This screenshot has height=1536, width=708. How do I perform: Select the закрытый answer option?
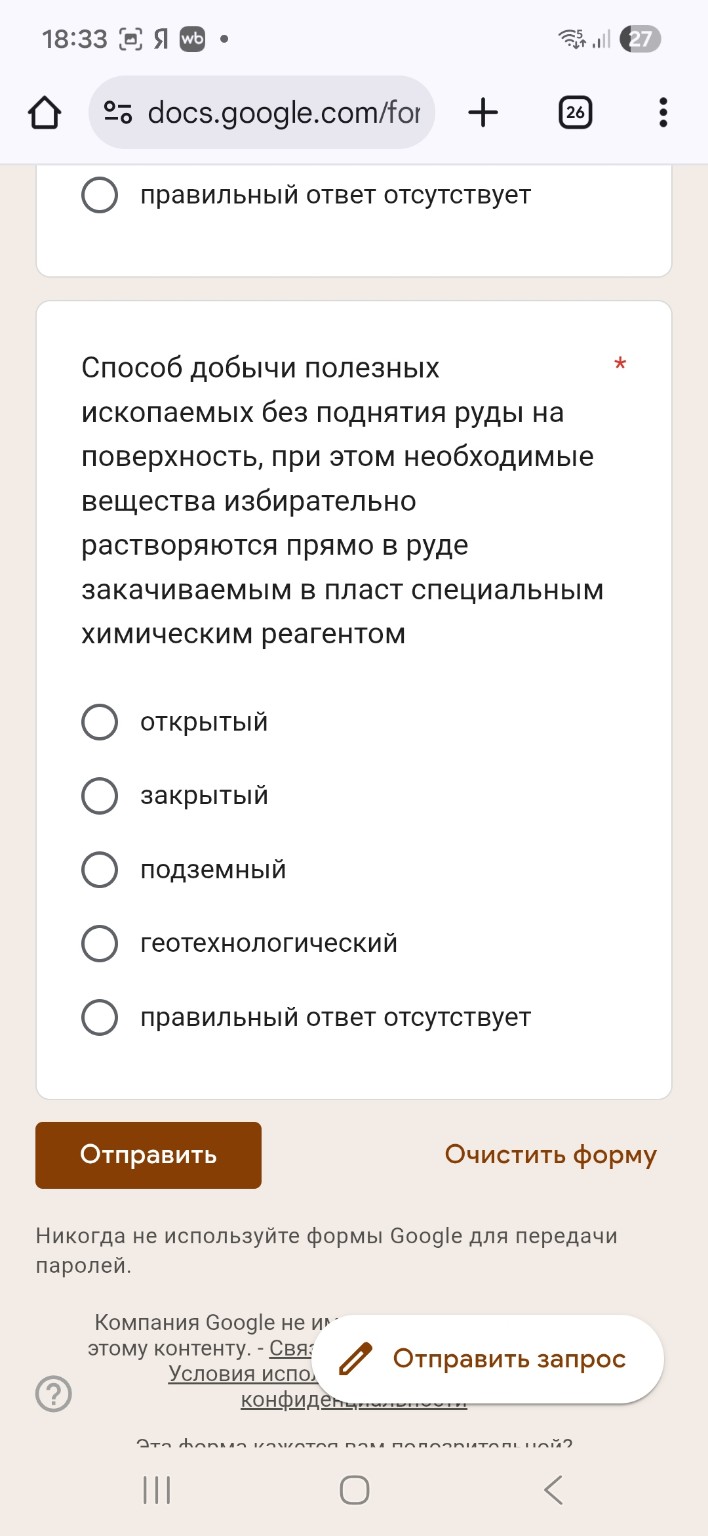point(99,795)
